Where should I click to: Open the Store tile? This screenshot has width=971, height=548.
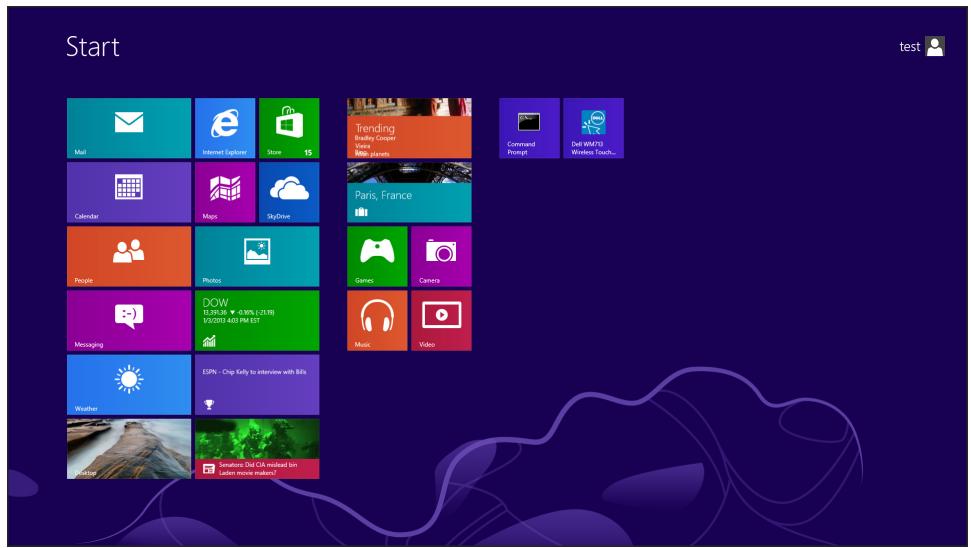[x=289, y=128]
